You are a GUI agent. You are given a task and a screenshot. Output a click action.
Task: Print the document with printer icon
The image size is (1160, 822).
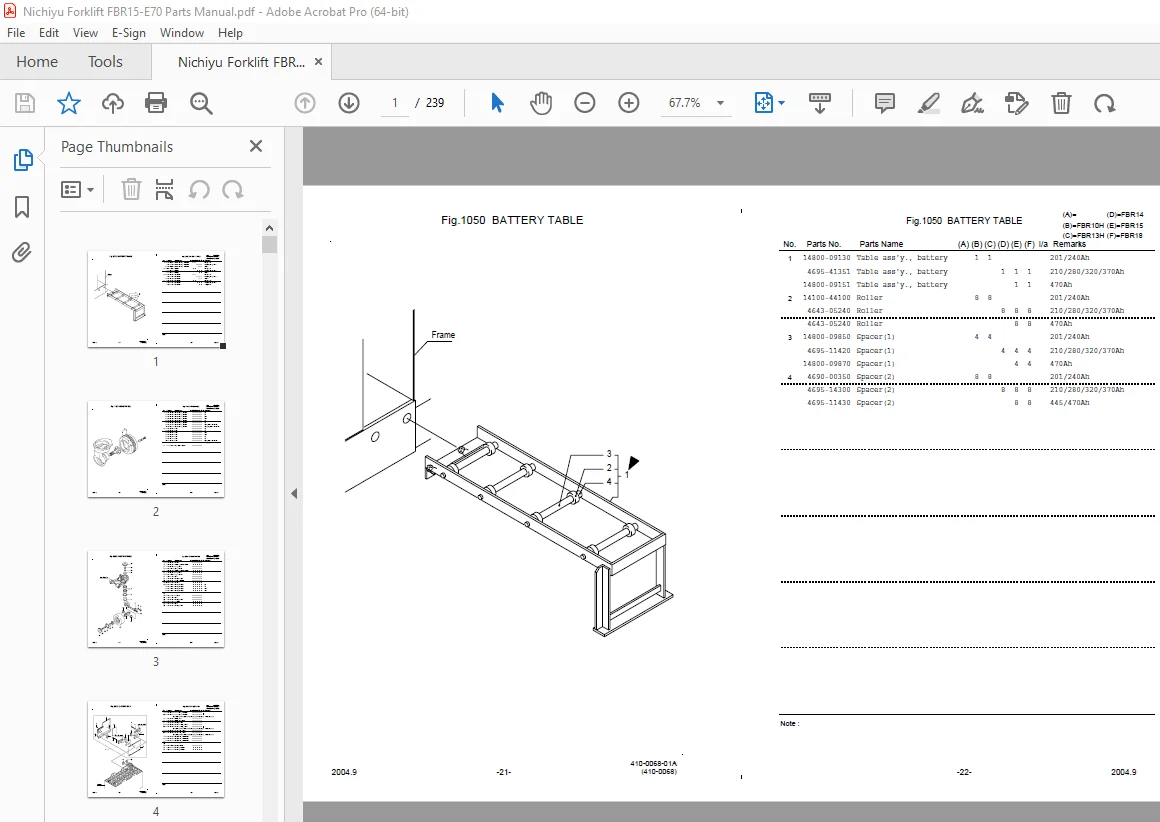156,103
